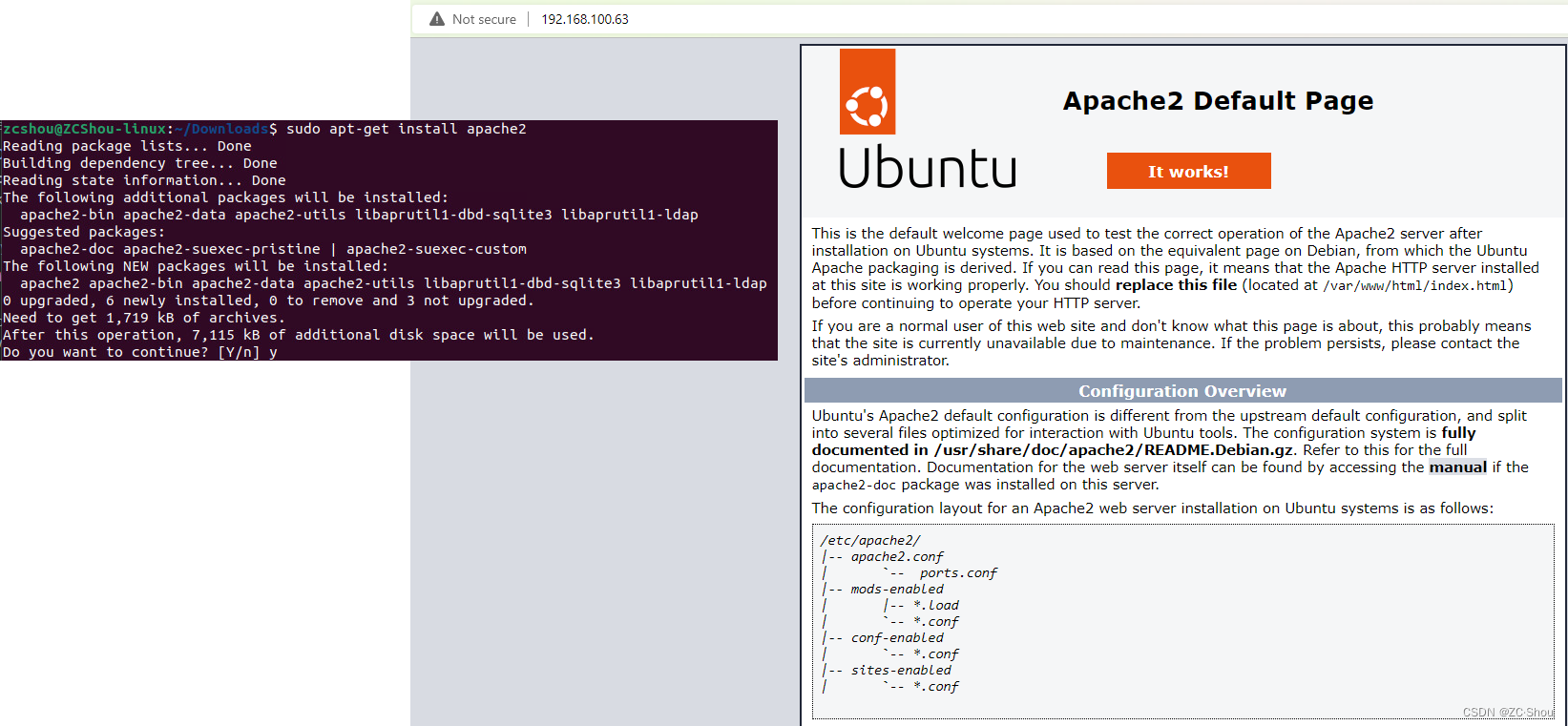The image size is (1568, 726).
Task: Click terminal line 'Need to get 1,719 kB of archives.'
Action: tap(144, 318)
